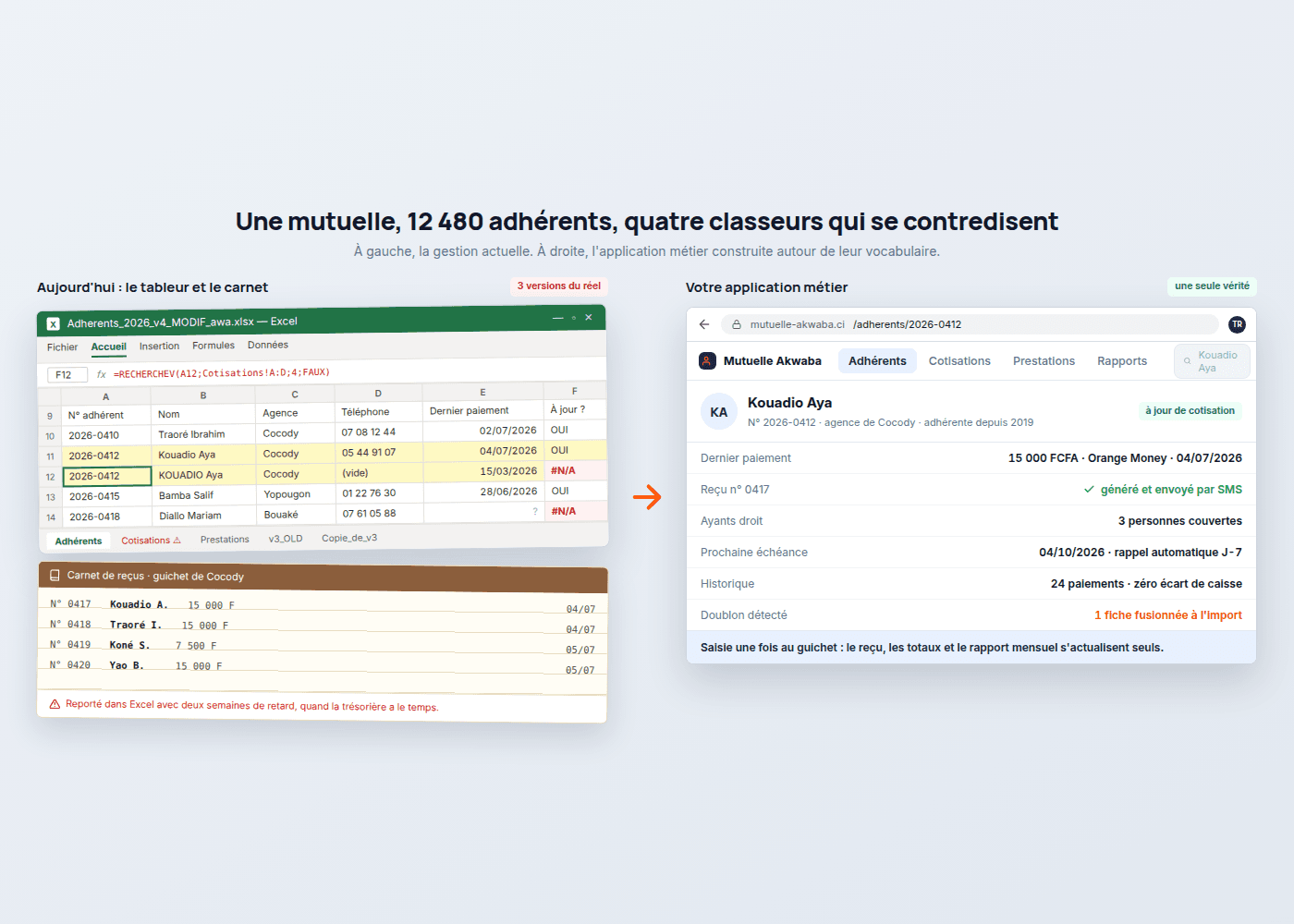Screen dimensions: 1294x924
Task: Switch to the Adhérents sheet tab
Action: 79,541
